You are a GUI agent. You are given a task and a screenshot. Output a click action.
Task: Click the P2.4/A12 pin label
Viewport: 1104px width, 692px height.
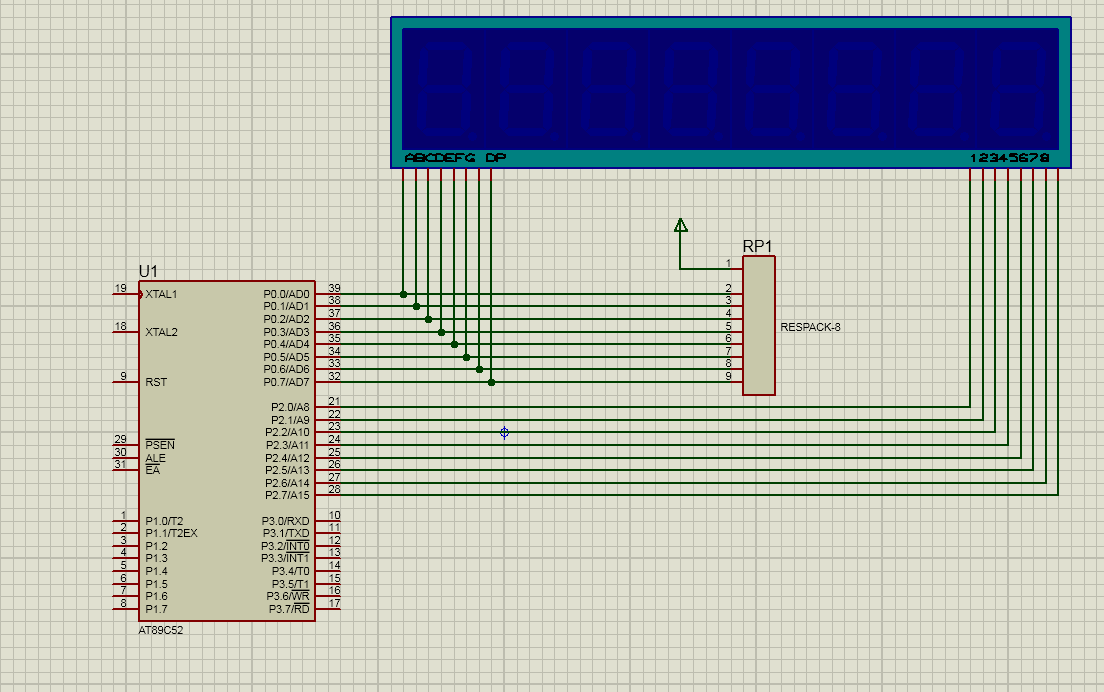(287, 458)
